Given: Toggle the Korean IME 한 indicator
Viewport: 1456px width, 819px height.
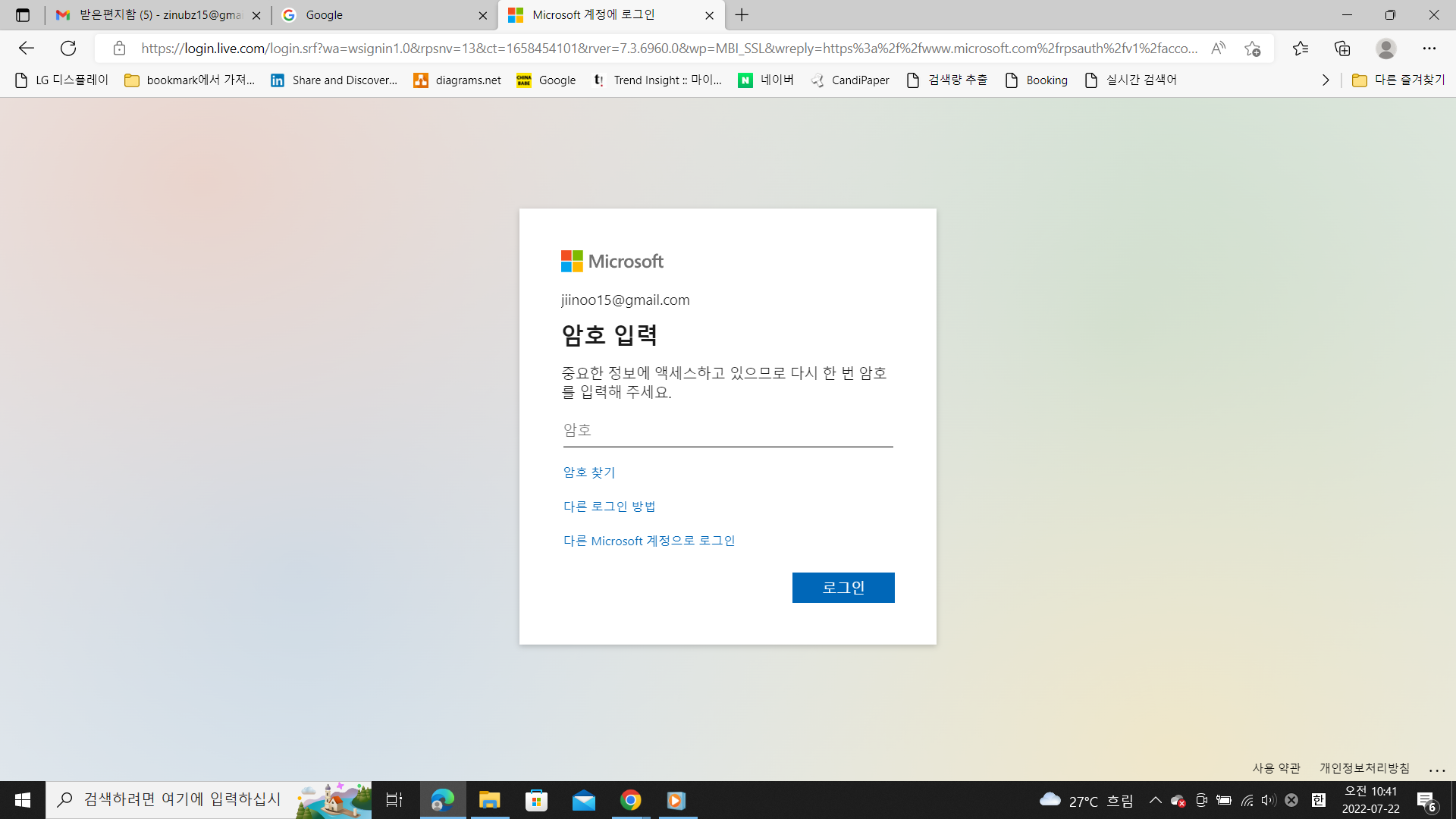Looking at the screenshot, I should tap(1319, 800).
